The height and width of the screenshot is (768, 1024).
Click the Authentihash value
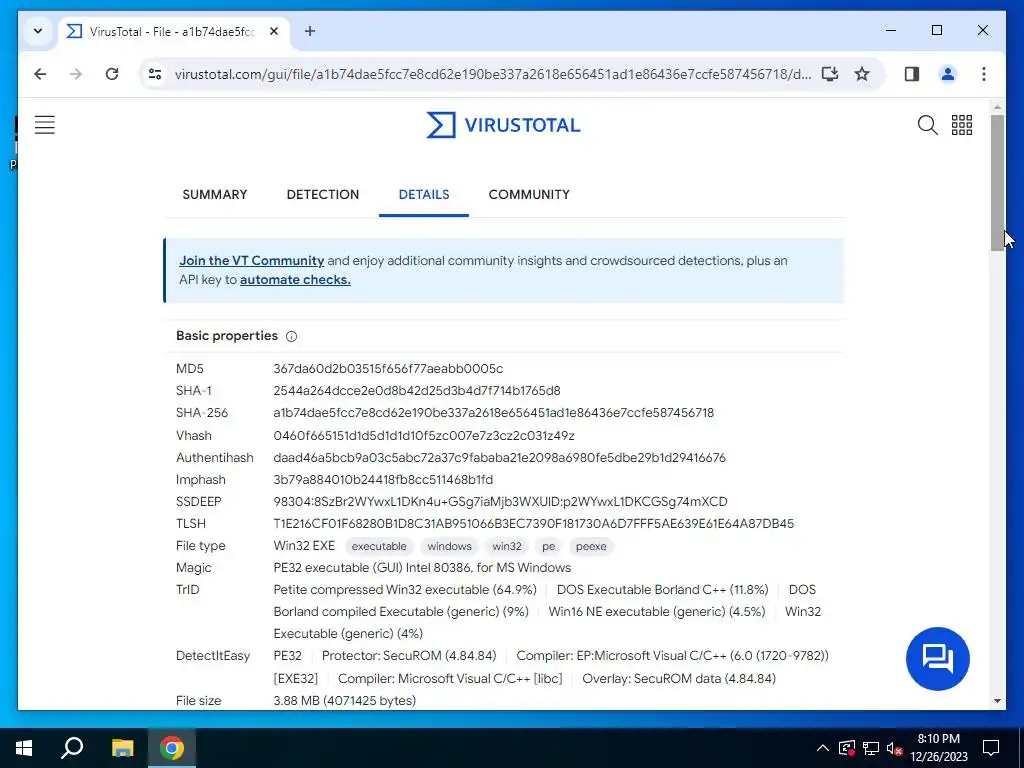pos(500,458)
